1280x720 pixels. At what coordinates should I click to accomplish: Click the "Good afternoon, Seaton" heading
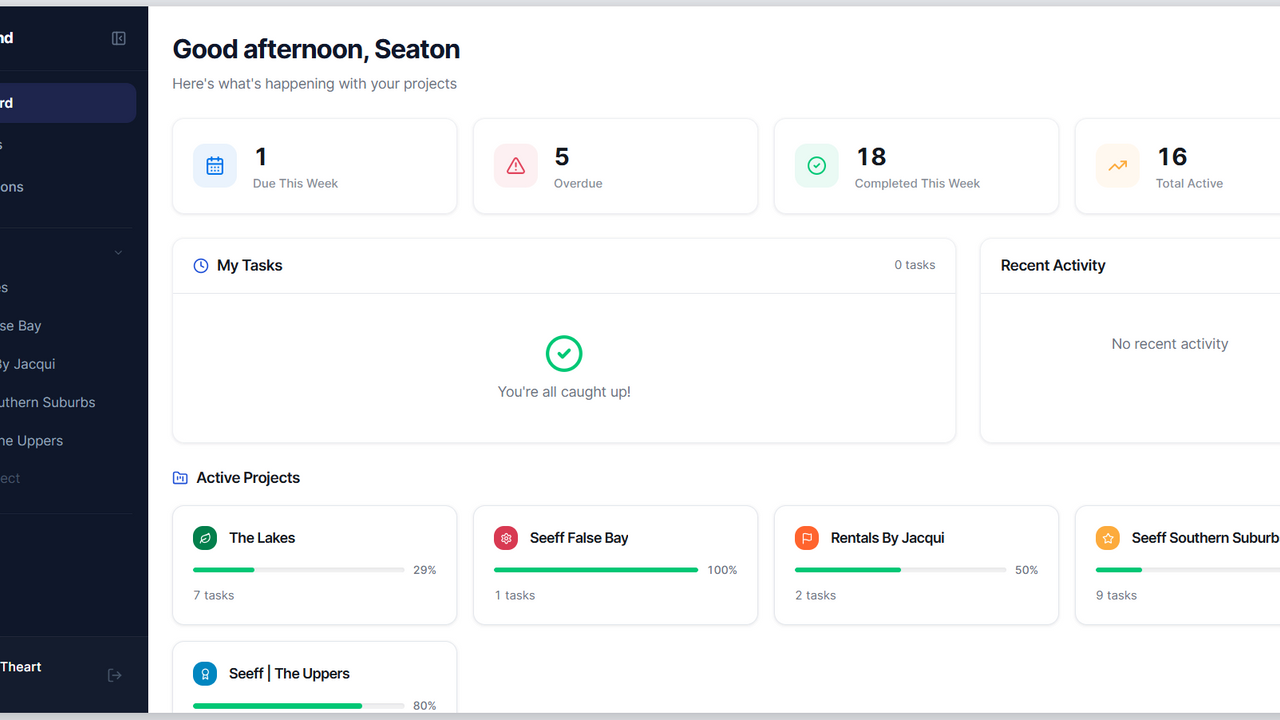pyautogui.click(x=316, y=49)
